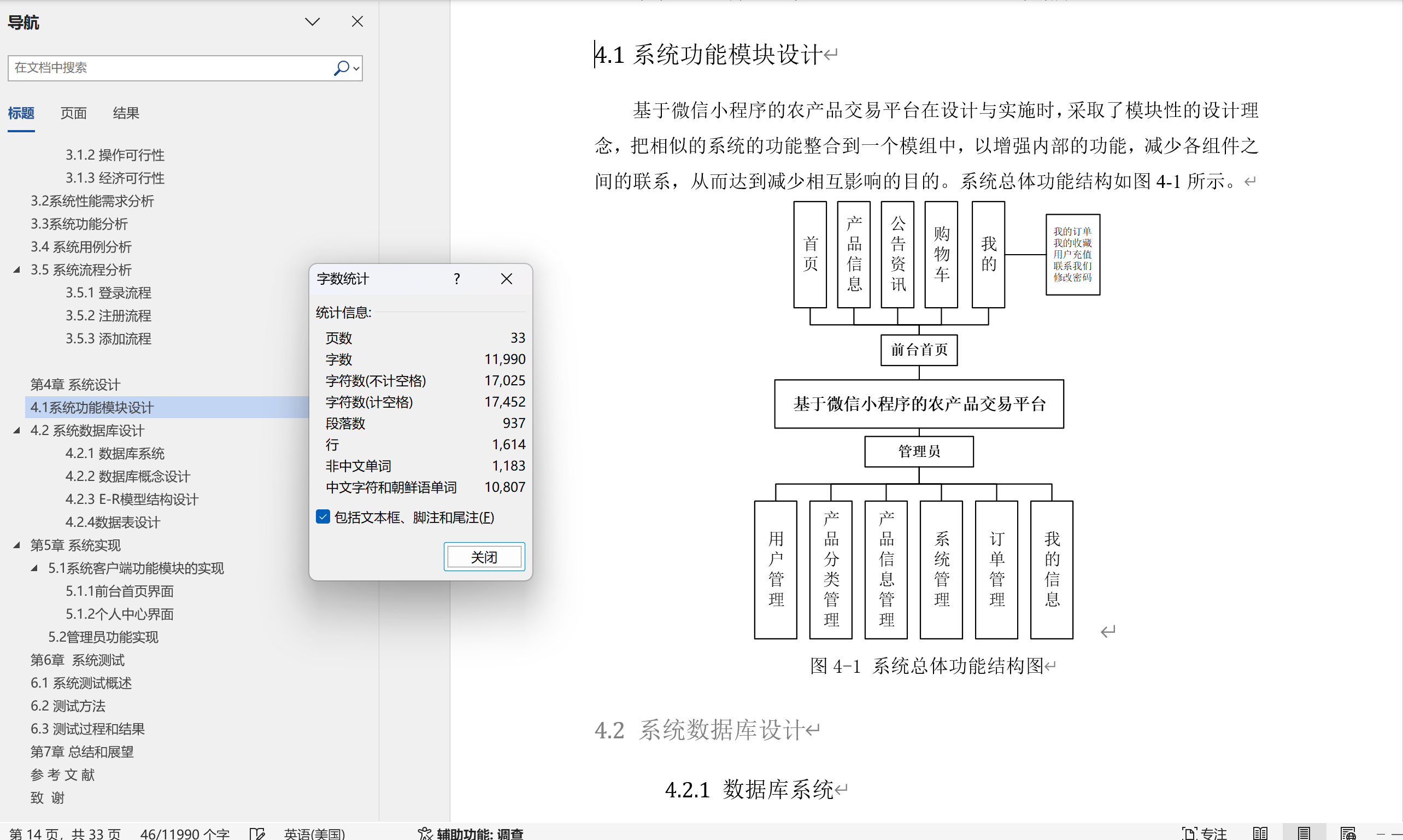The image size is (1403, 840).
Task: Go to heading 3.4 系统用例分析
Action: click(x=81, y=246)
